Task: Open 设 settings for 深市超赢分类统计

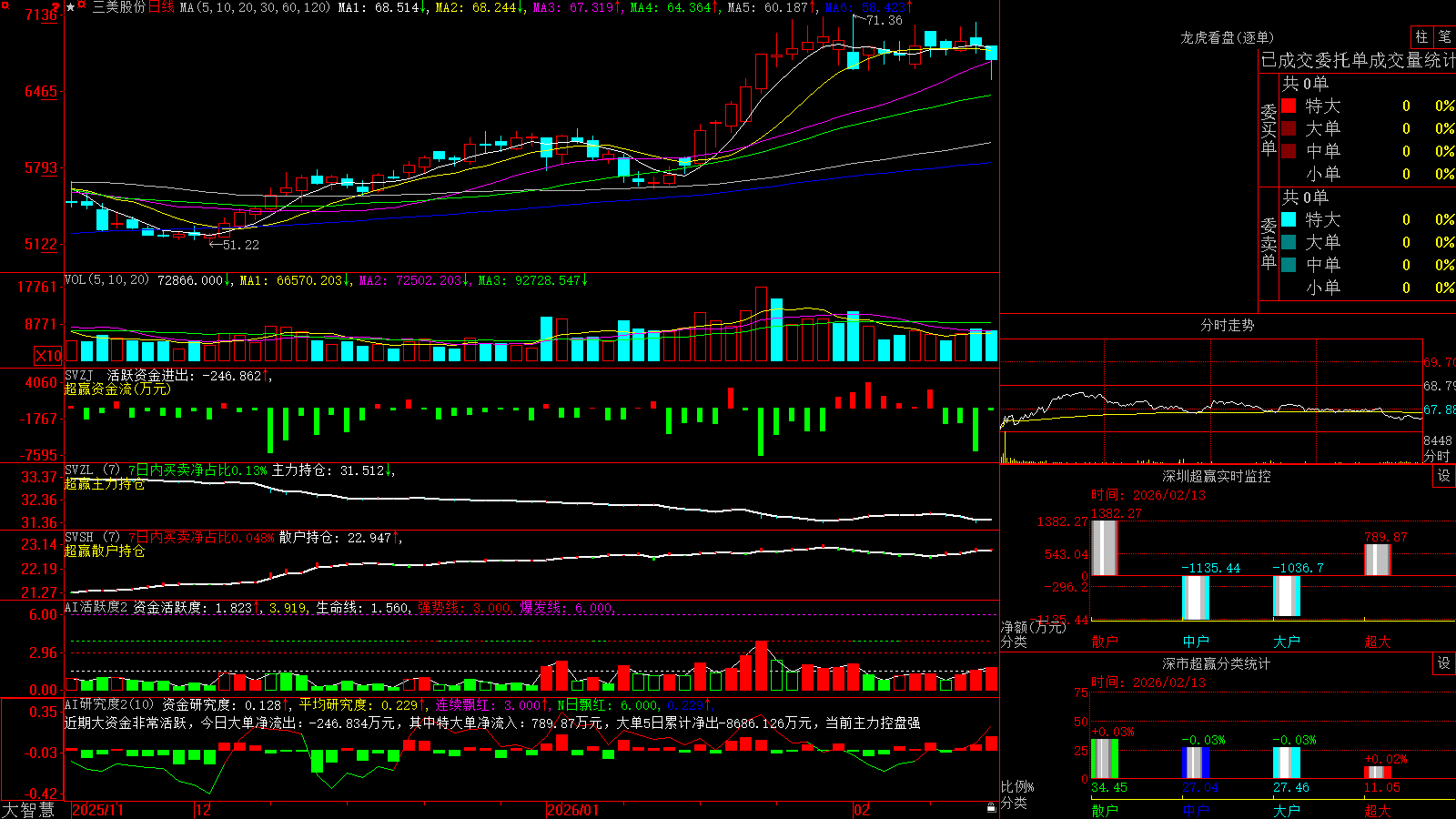Action: pyautogui.click(x=1444, y=663)
